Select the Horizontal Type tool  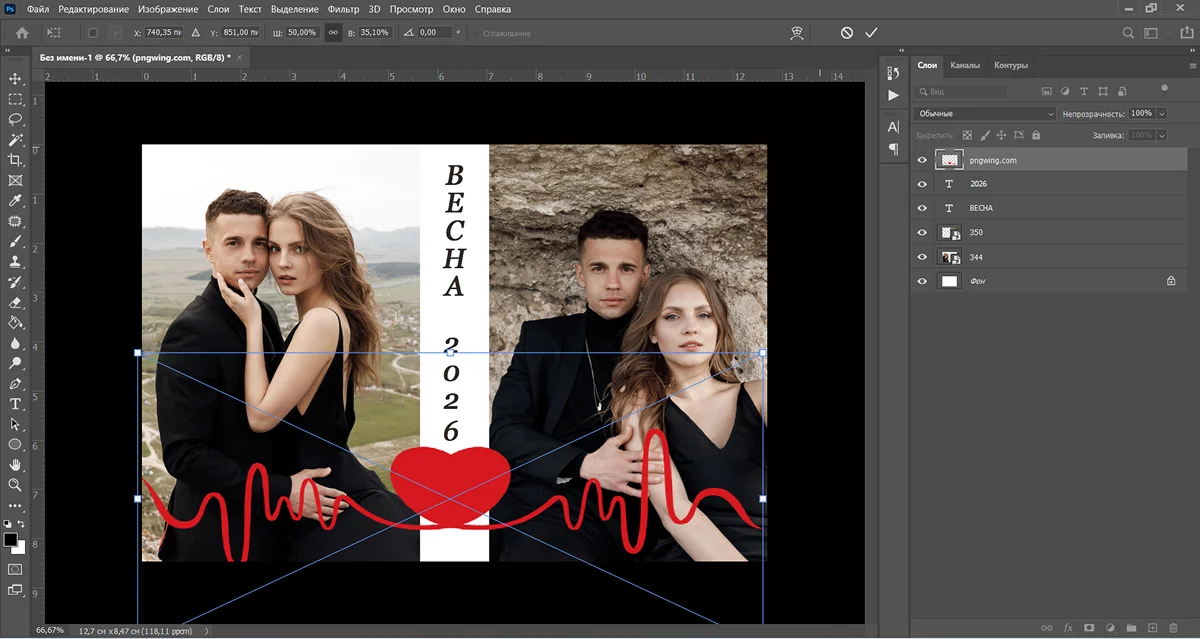click(x=15, y=404)
